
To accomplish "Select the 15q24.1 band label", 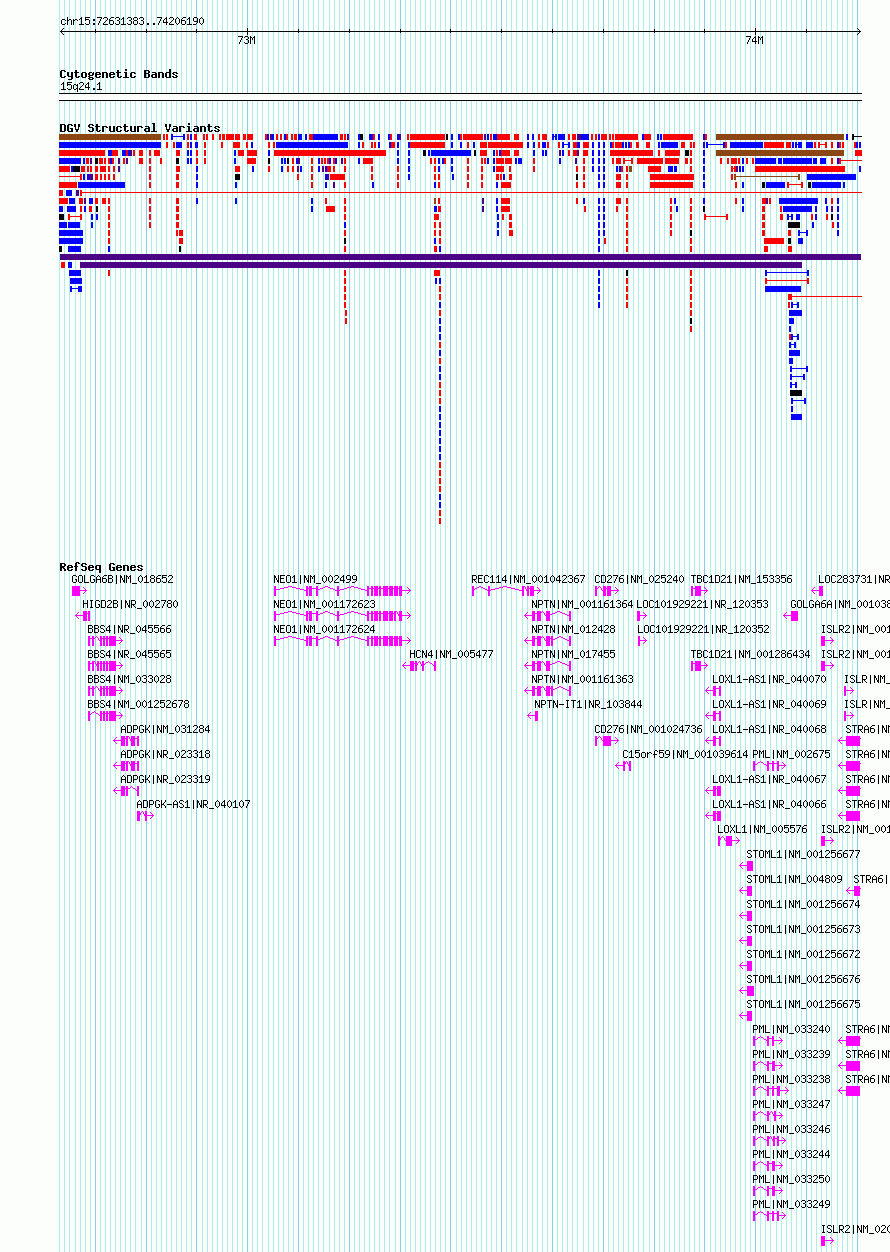I will (81, 87).
